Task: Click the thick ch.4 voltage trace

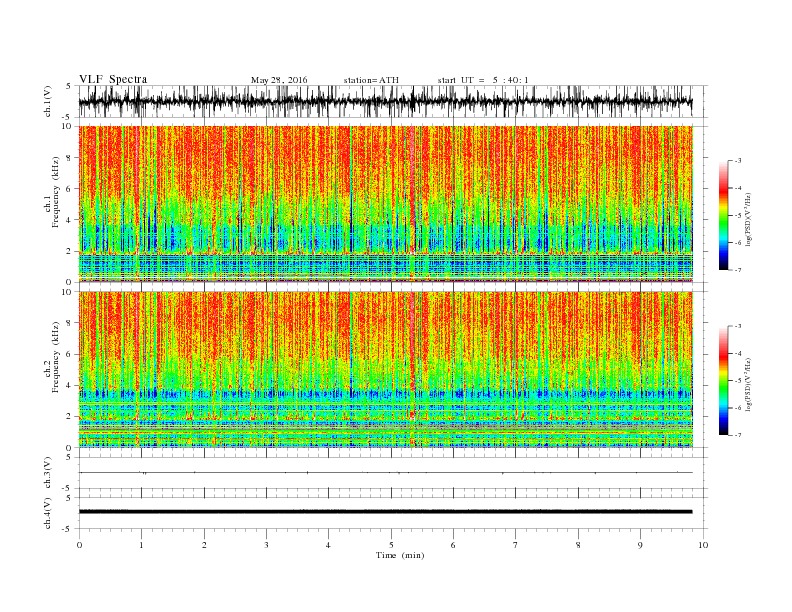Action: [386, 512]
